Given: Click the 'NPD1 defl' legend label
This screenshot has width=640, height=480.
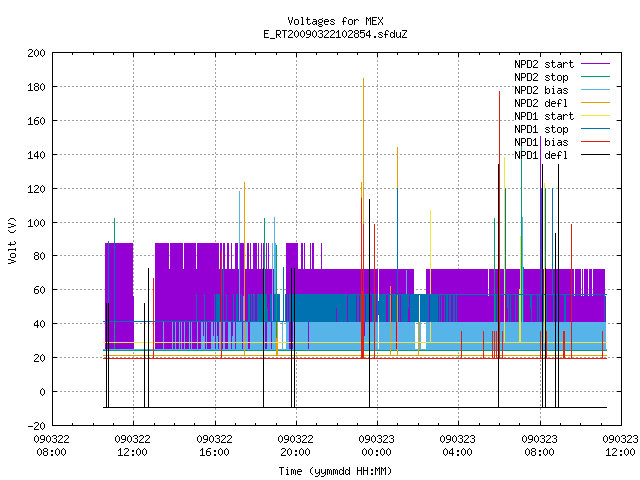Looking at the screenshot, I should click(x=541, y=155).
